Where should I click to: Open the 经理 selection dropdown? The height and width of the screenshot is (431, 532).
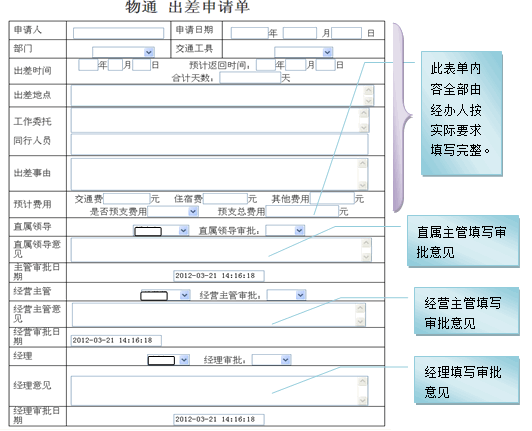point(168,360)
